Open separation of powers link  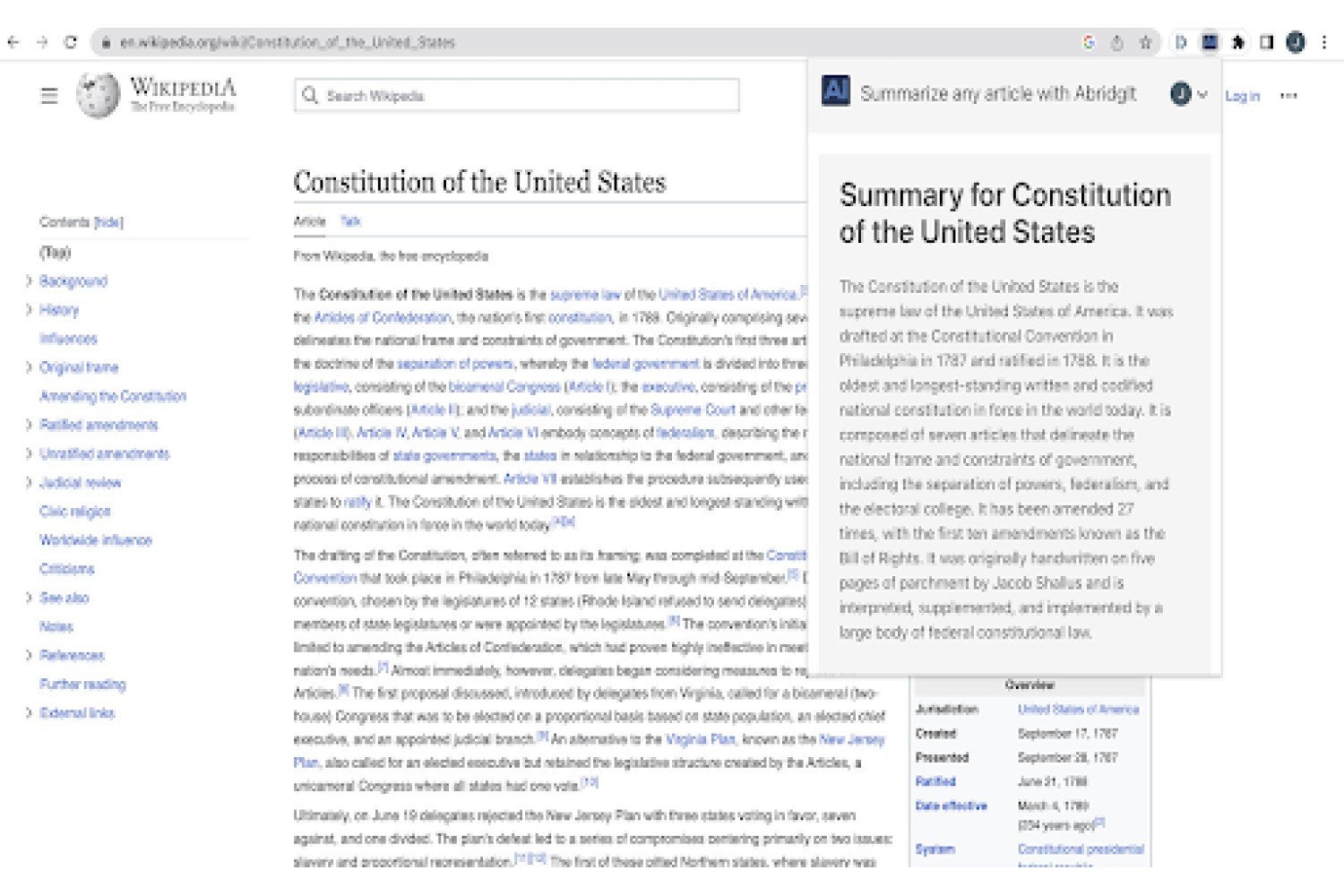point(455,364)
